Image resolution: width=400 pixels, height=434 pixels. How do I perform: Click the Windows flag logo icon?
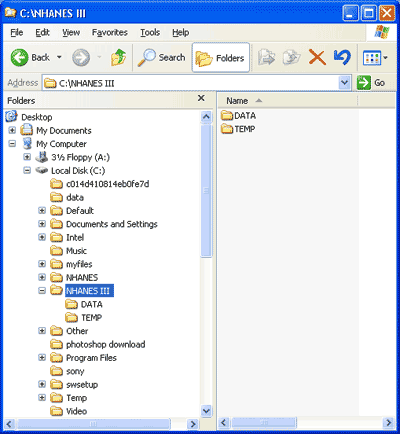click(x=382, y=32)
